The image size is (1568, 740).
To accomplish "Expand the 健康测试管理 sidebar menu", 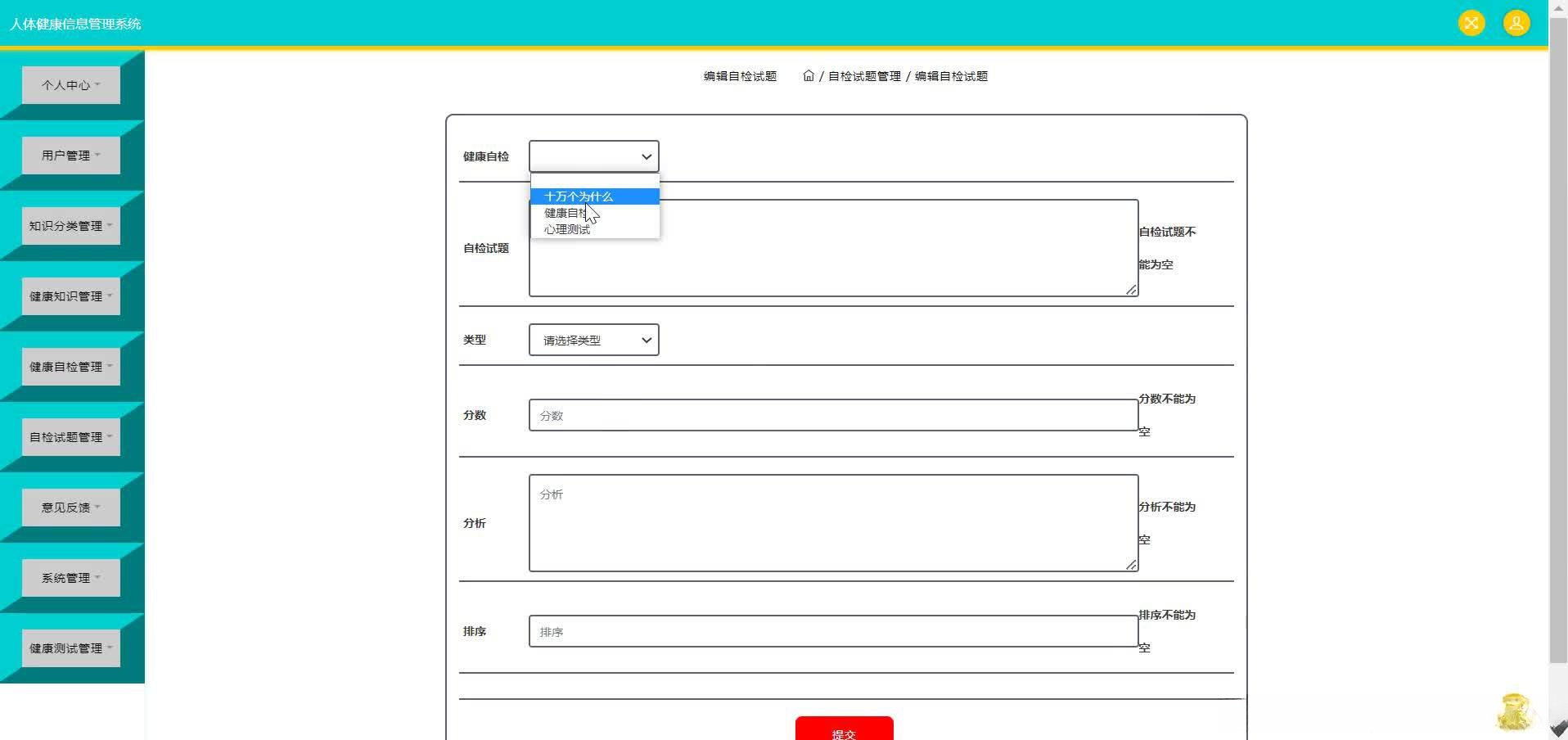I will click(x=71, y=648).
